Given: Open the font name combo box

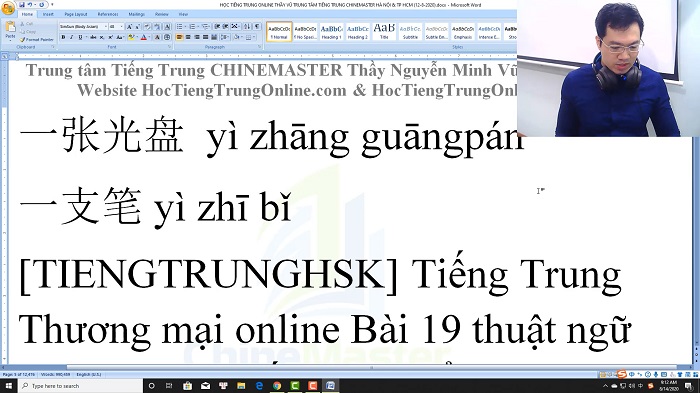Looking at the screenshot, I should pyautogui.click(x=83, y=27).
